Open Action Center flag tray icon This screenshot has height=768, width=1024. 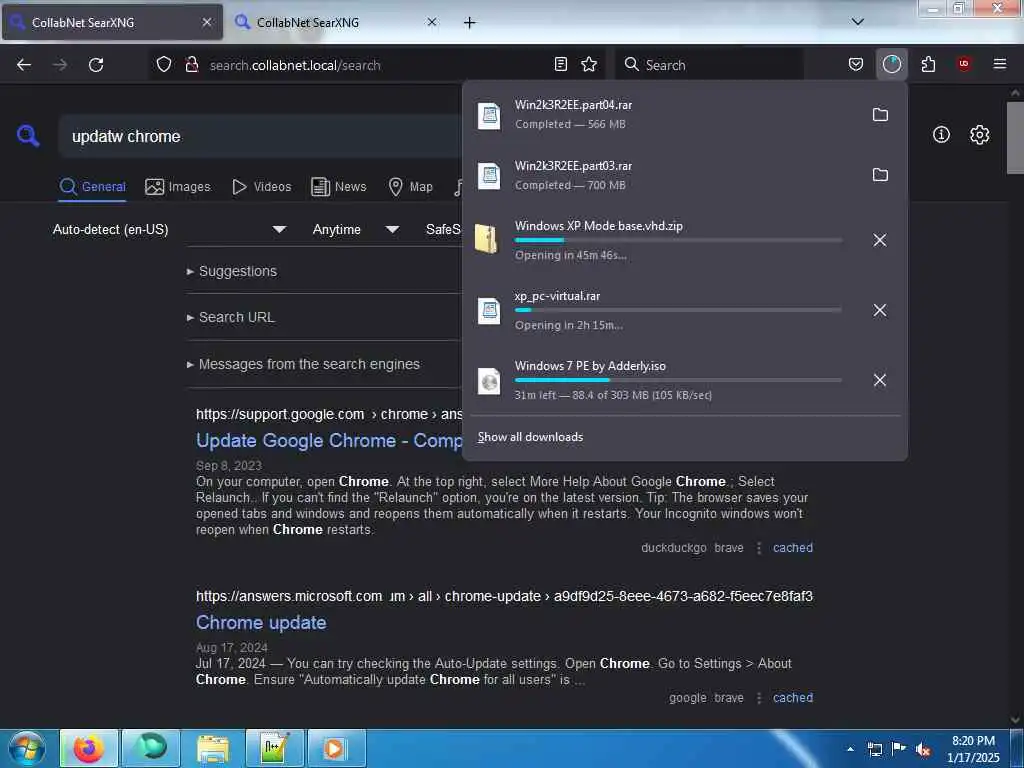click(899, 749)
